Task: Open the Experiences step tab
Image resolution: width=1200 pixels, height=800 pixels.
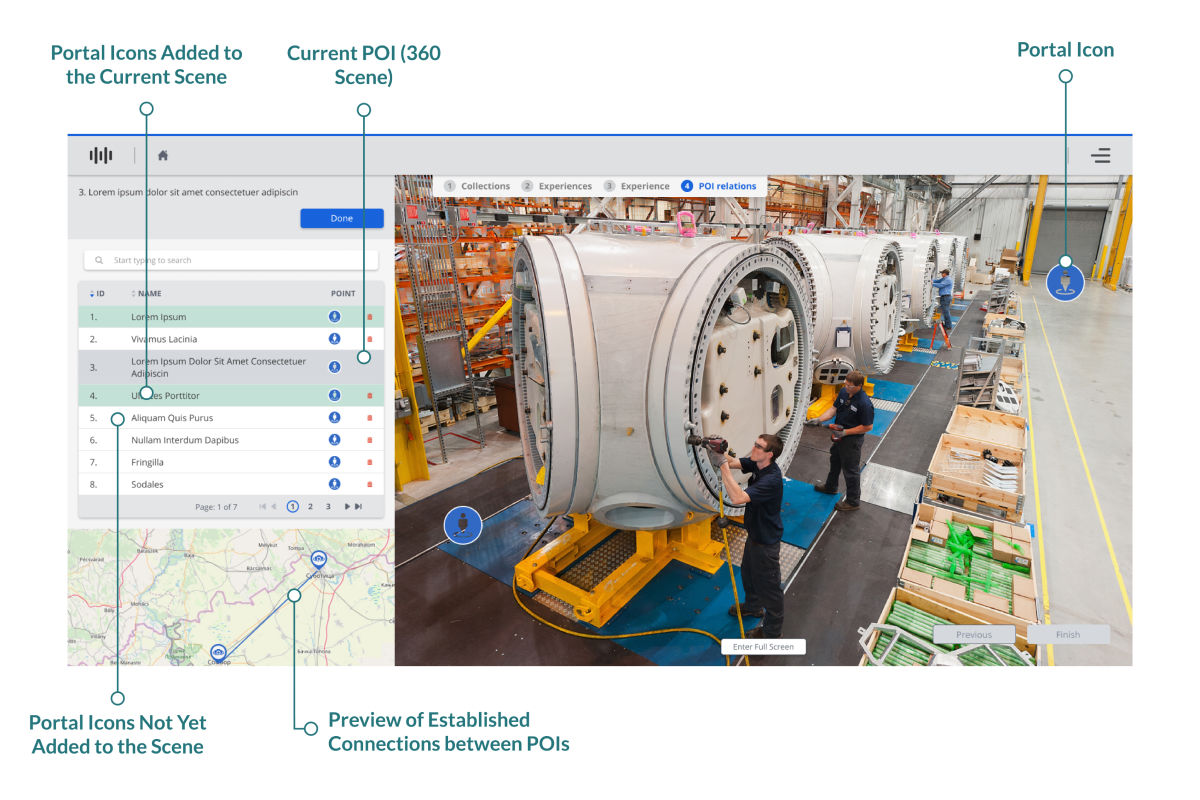Action: 557,186
